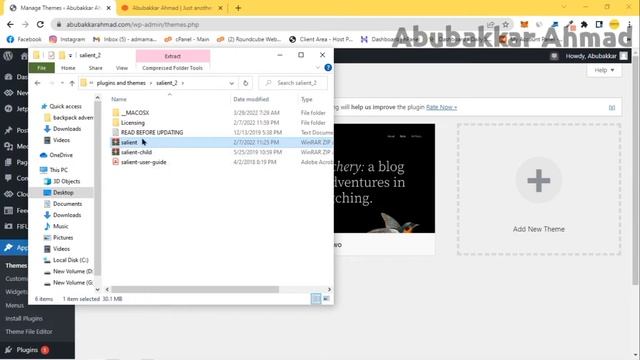
Task: Select the __MACOSX folder
Action: pos(135,113)
